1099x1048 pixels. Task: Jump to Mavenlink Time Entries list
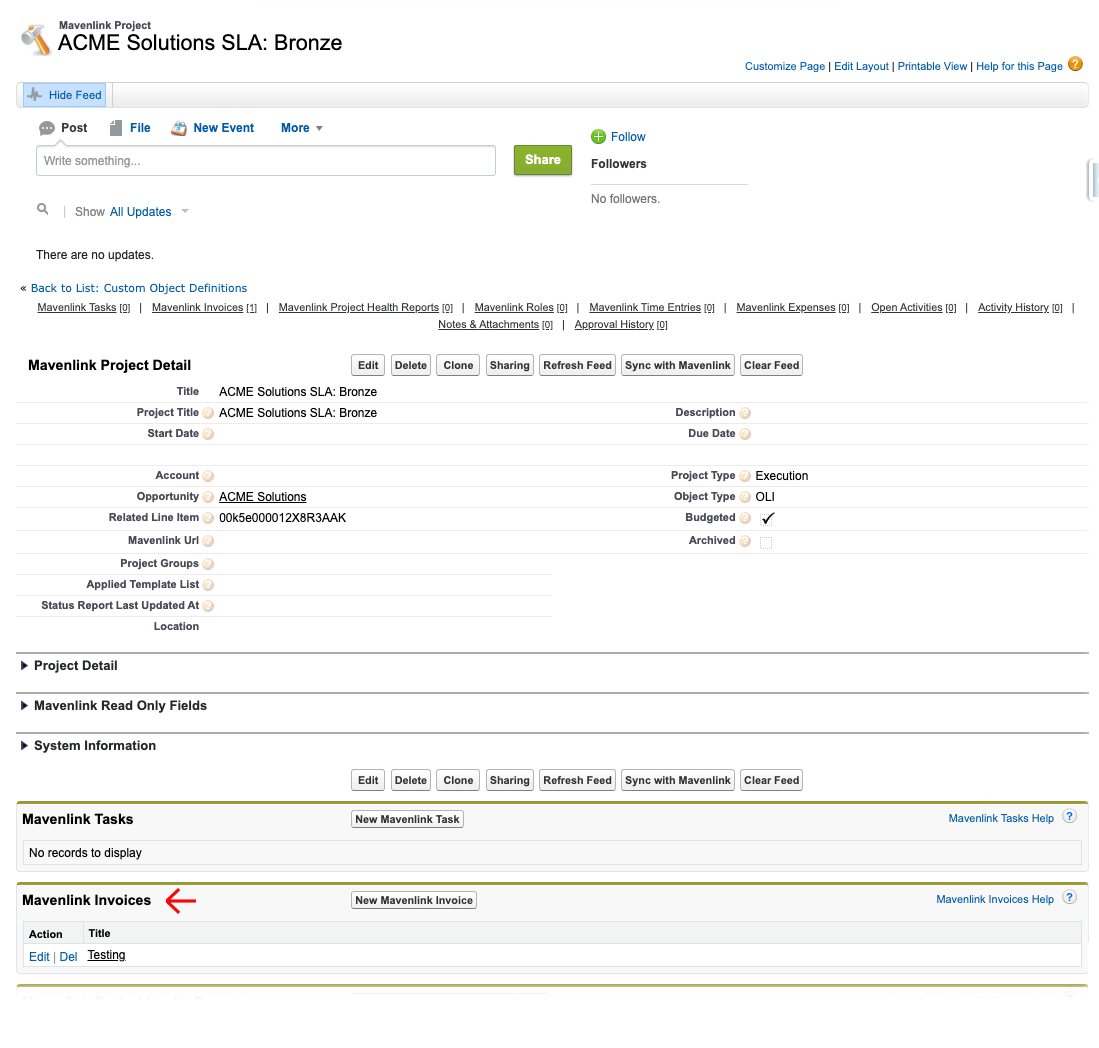pyautogui.click(x=646, y=308)
